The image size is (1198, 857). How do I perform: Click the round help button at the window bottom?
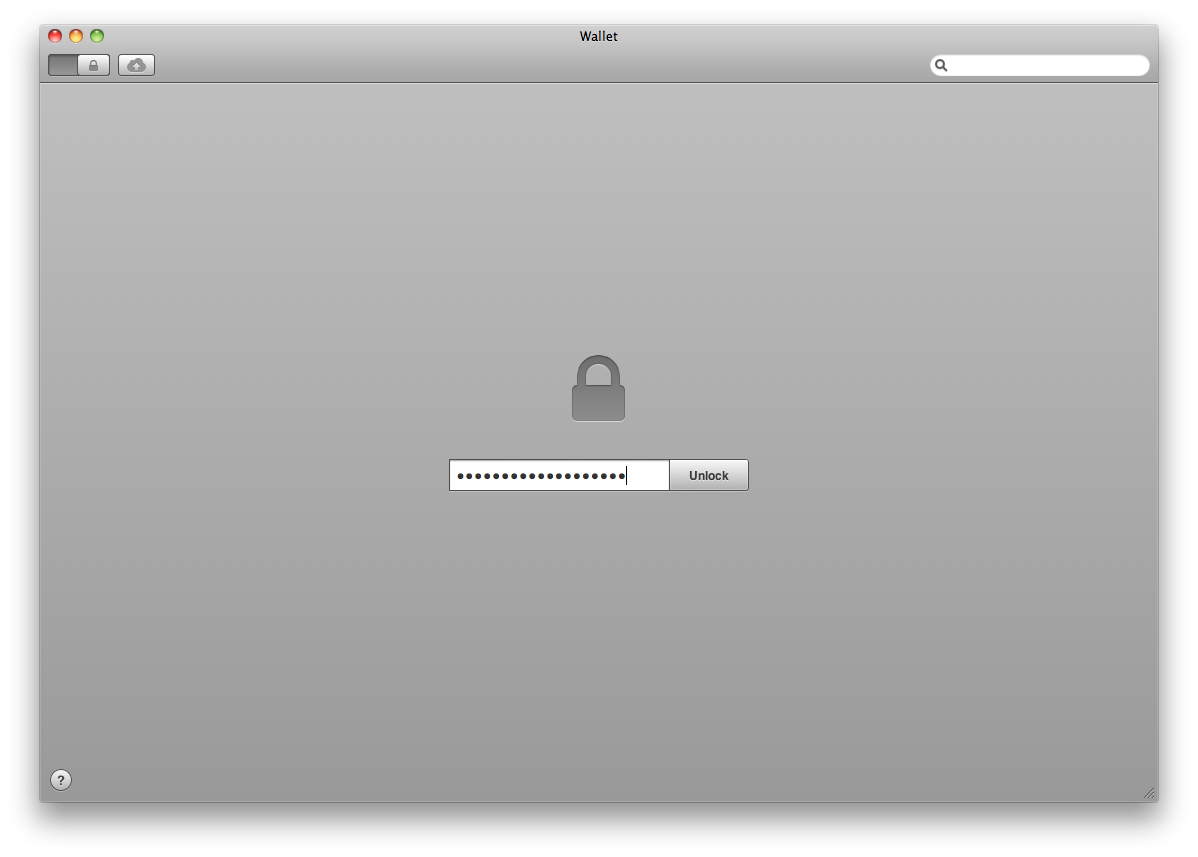click(61, 780)
